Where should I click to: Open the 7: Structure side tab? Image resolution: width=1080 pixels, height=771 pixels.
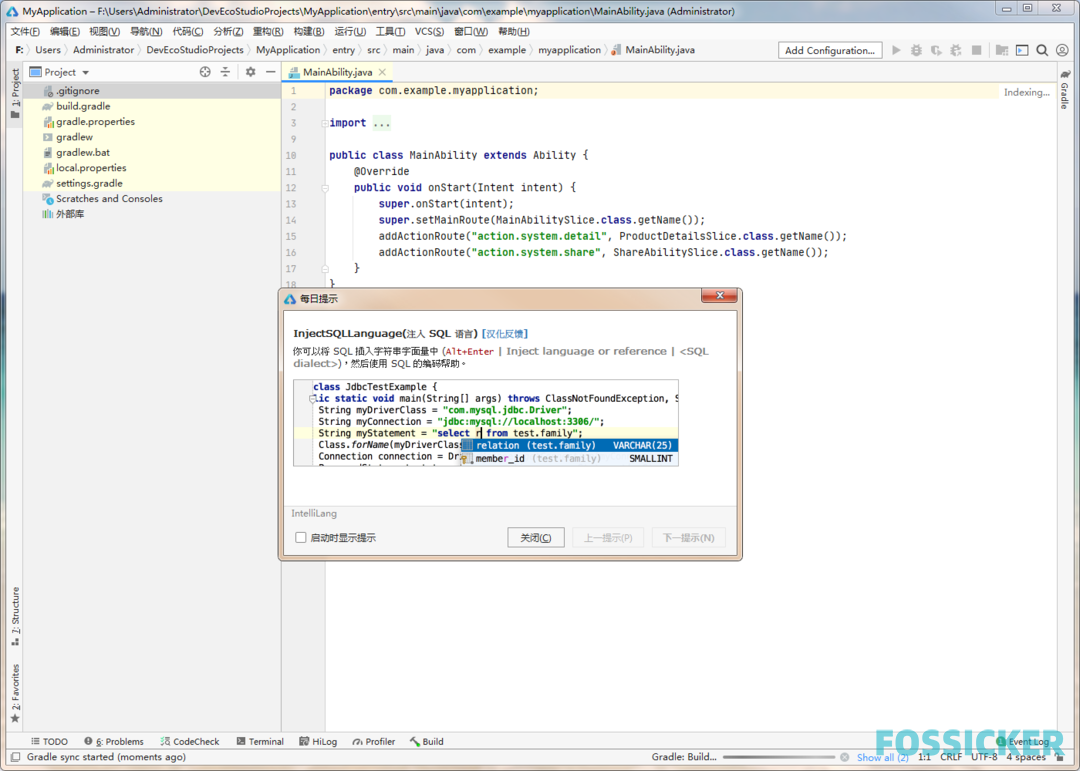(15, 616)
